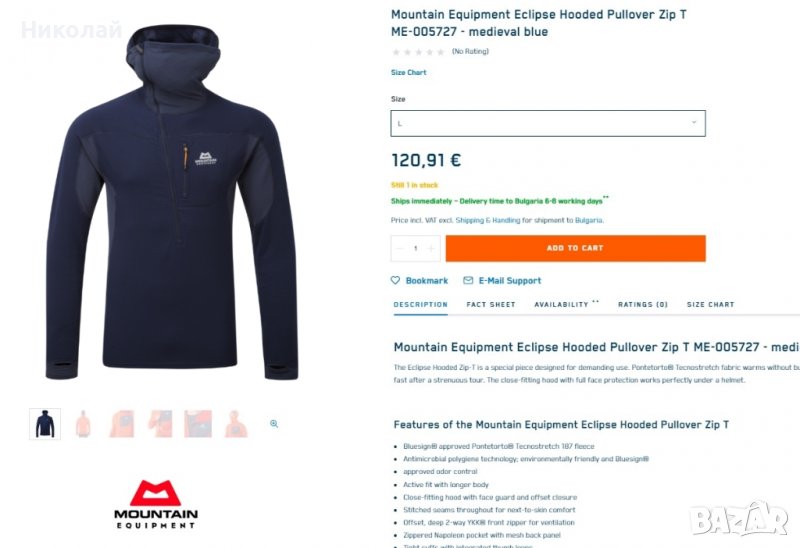Switch to the Fact Sheet tab
Screen dimensions: 800x548
[x=491, y=305]
